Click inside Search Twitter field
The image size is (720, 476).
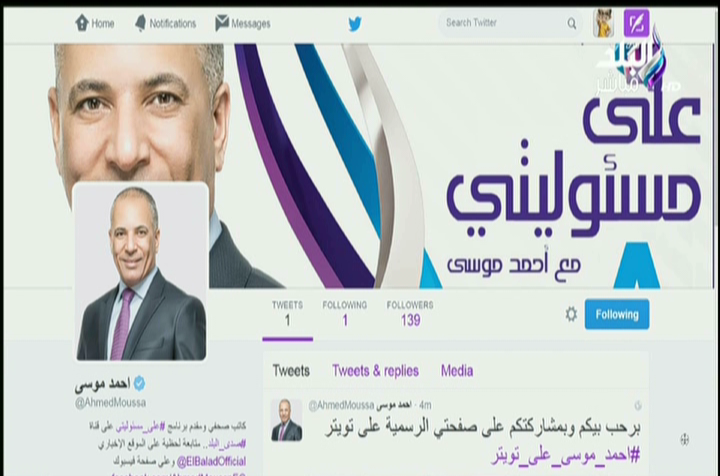(x=505, y=23)
